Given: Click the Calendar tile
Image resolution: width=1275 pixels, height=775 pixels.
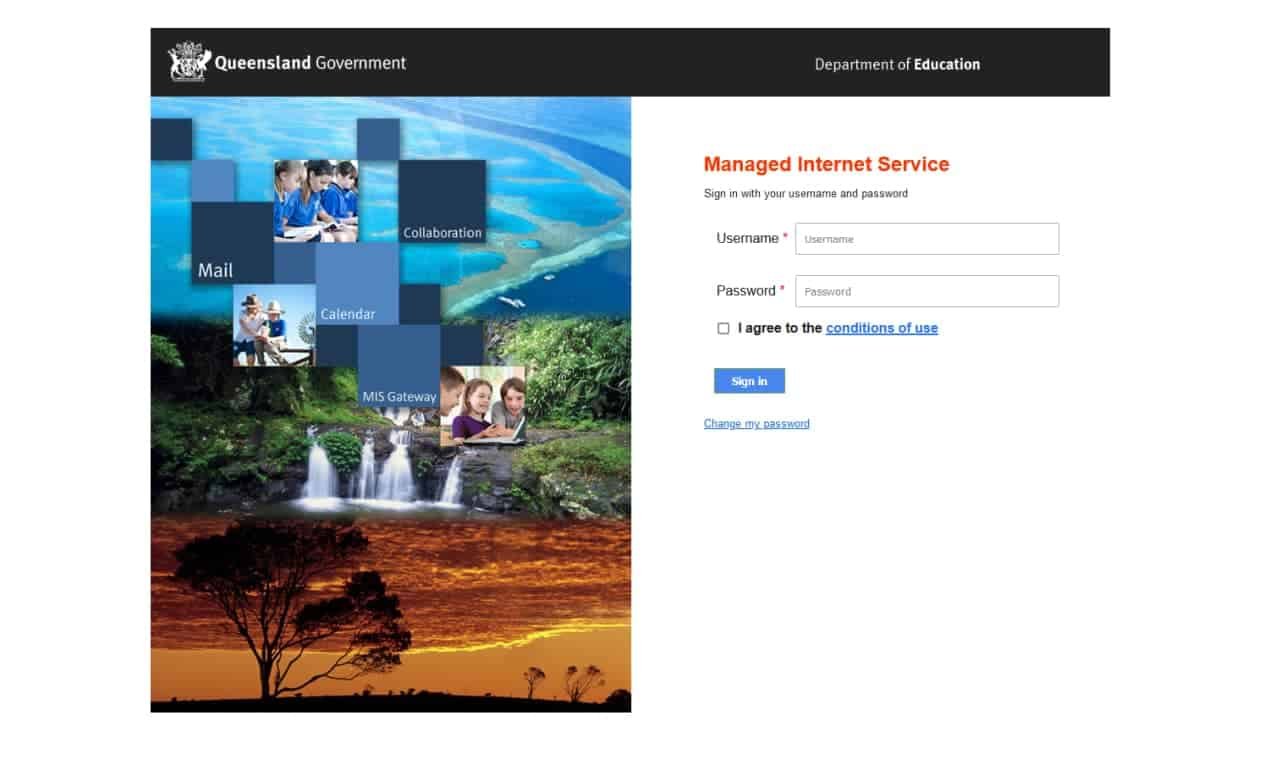Looking at the screenshot, I should pos(349,313).
